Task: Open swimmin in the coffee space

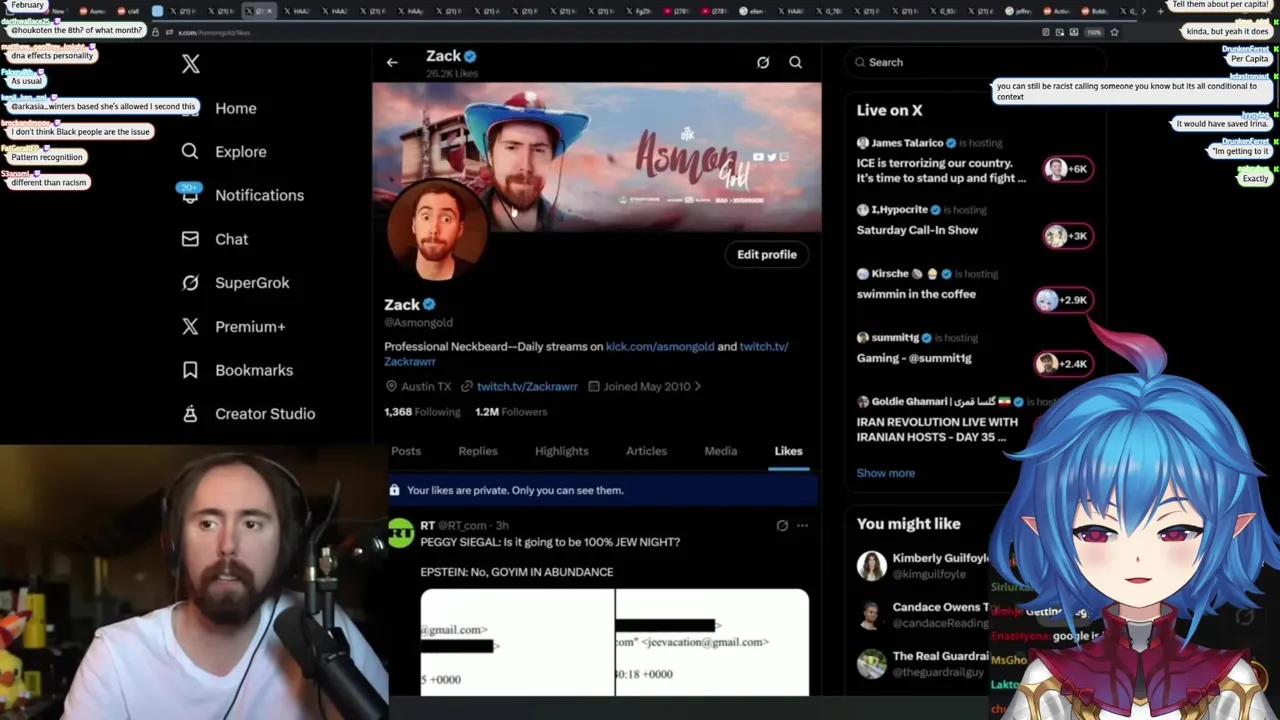Action: click(x=916, y=294)
